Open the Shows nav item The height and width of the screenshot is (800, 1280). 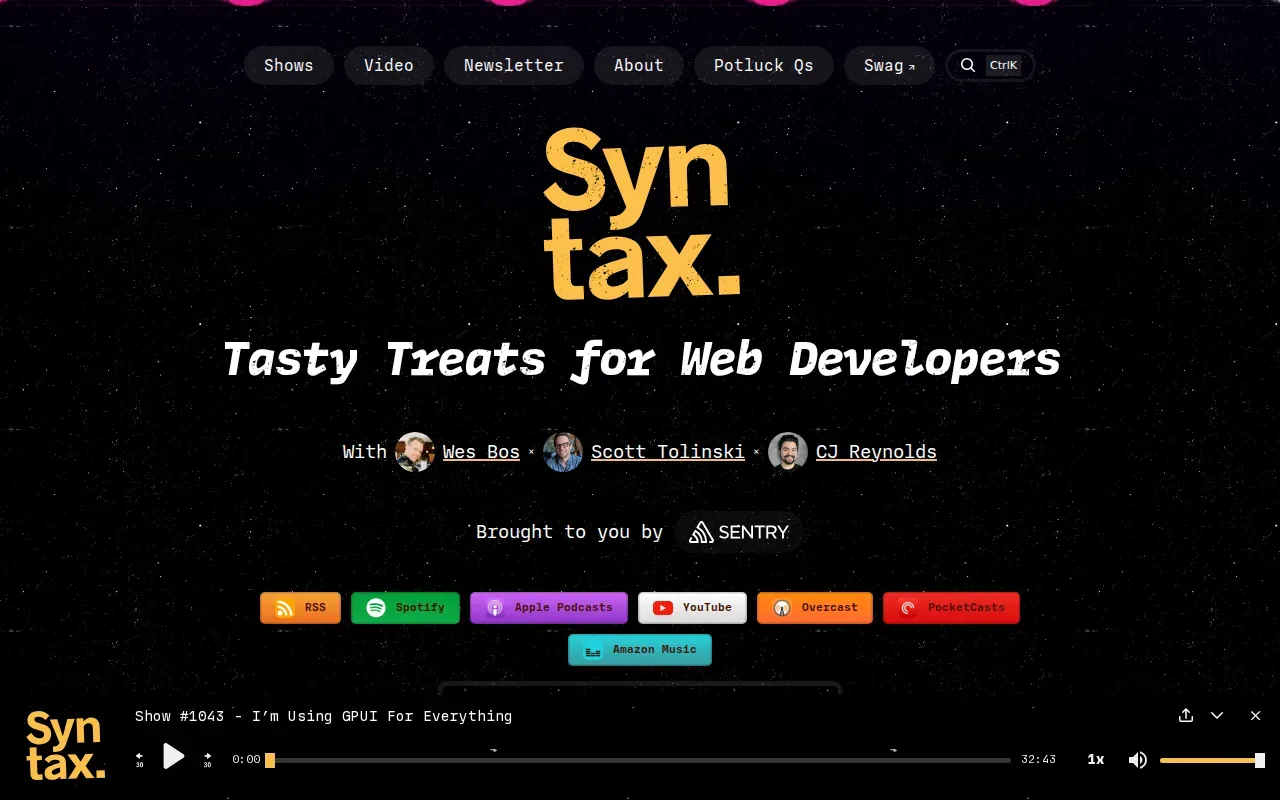point(288,66)
